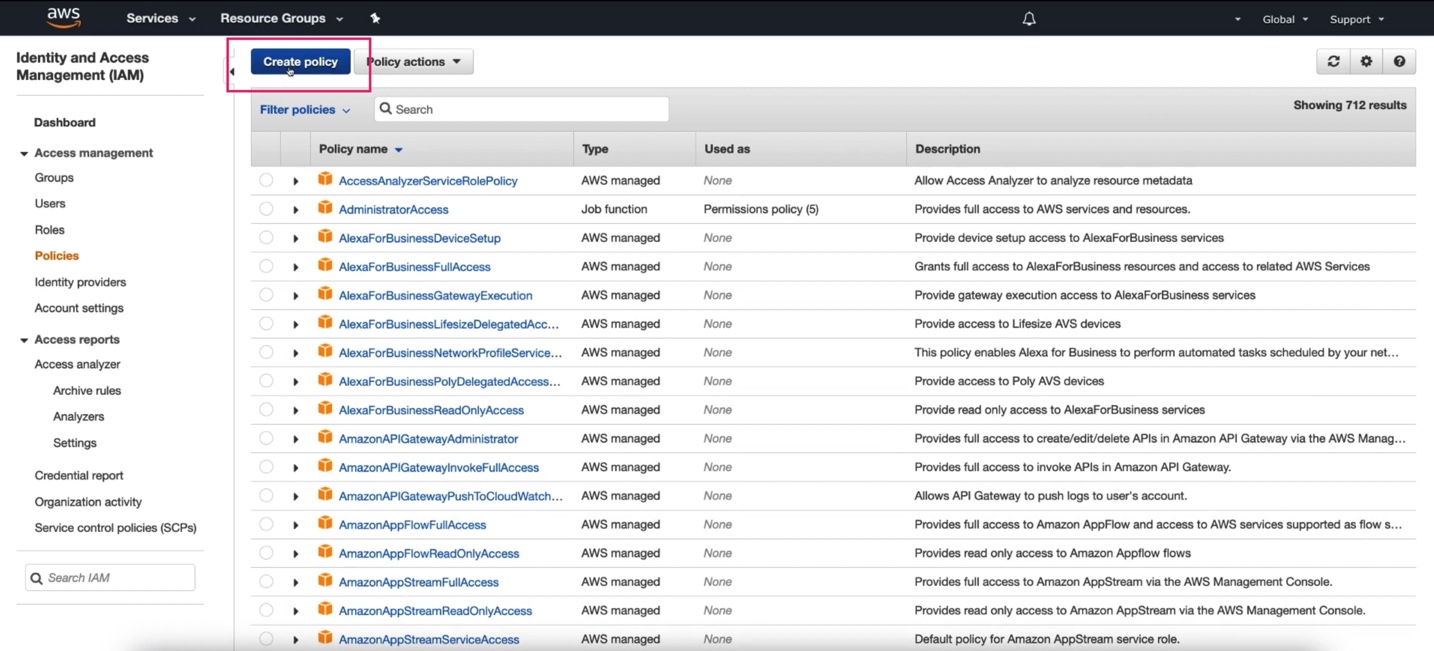Image resolution: width=1434 pixels, height=651 pixels.
Task: Open the Support dropdown
Action: (1357, 19)
